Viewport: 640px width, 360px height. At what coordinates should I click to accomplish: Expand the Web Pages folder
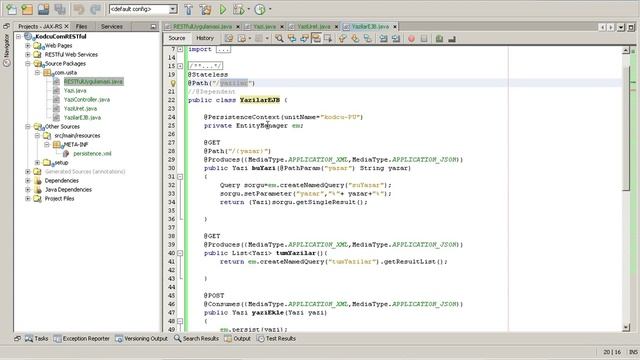[28, 45]
